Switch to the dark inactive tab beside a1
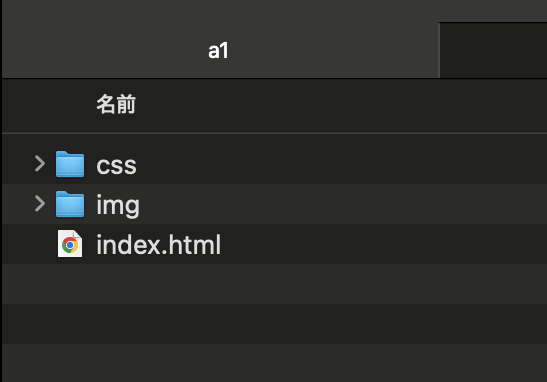The image size is (547, 382). [x=493, y=51]
